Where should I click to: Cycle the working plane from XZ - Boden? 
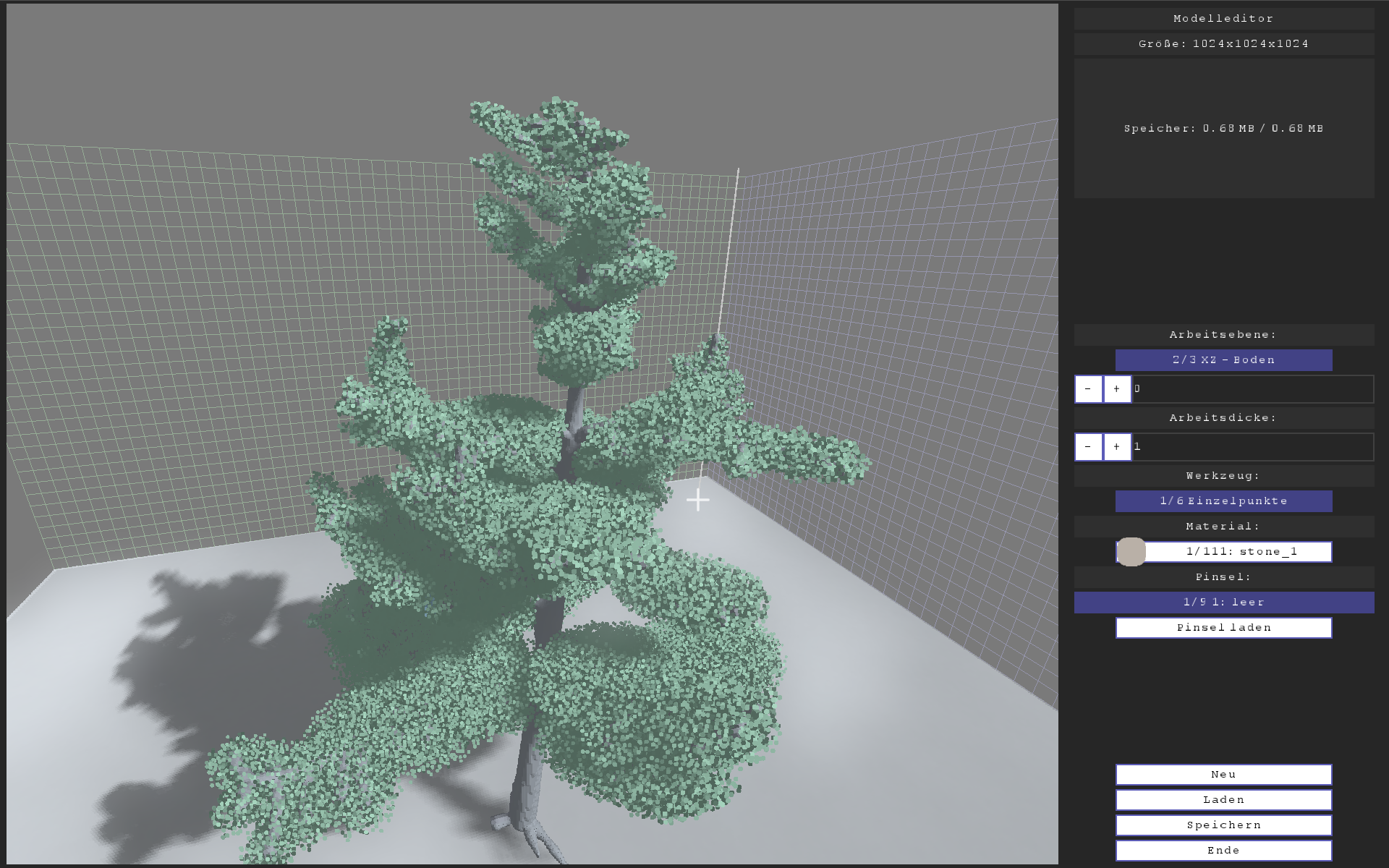[x=1223, y=360]
